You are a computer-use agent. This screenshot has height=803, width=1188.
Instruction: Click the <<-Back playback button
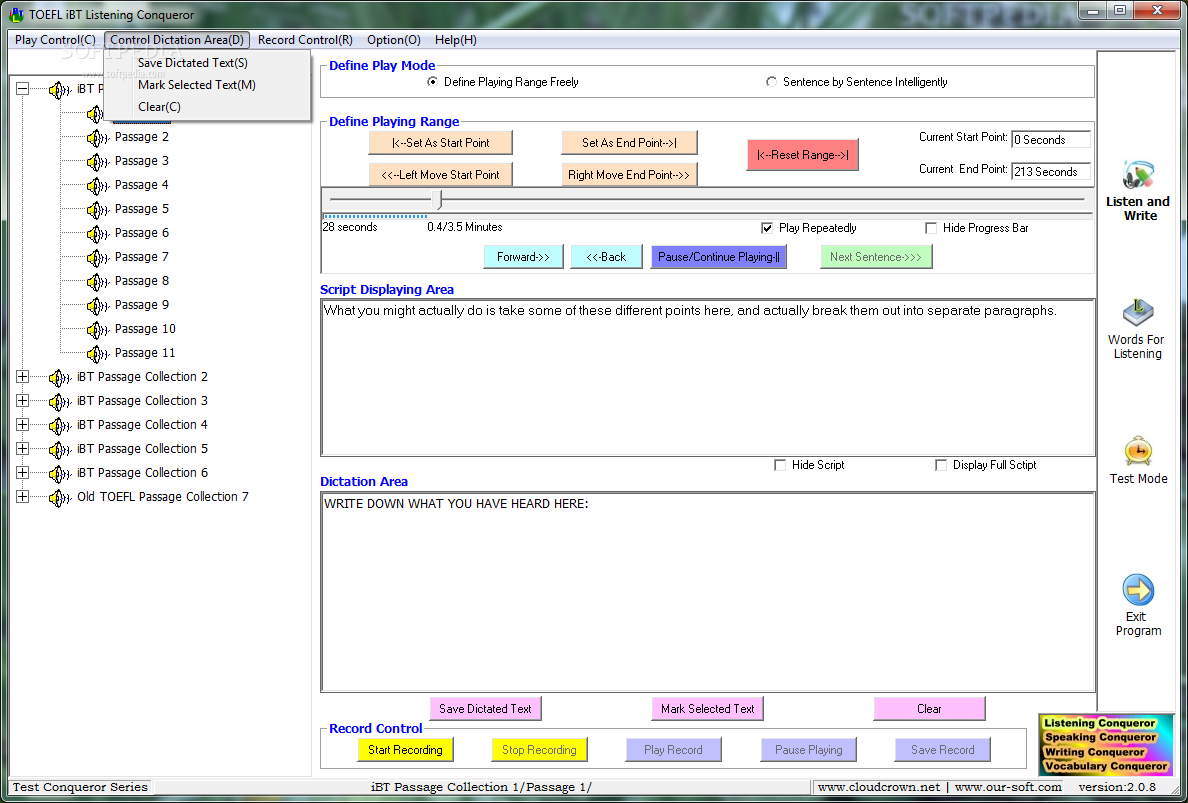[606, 257]
